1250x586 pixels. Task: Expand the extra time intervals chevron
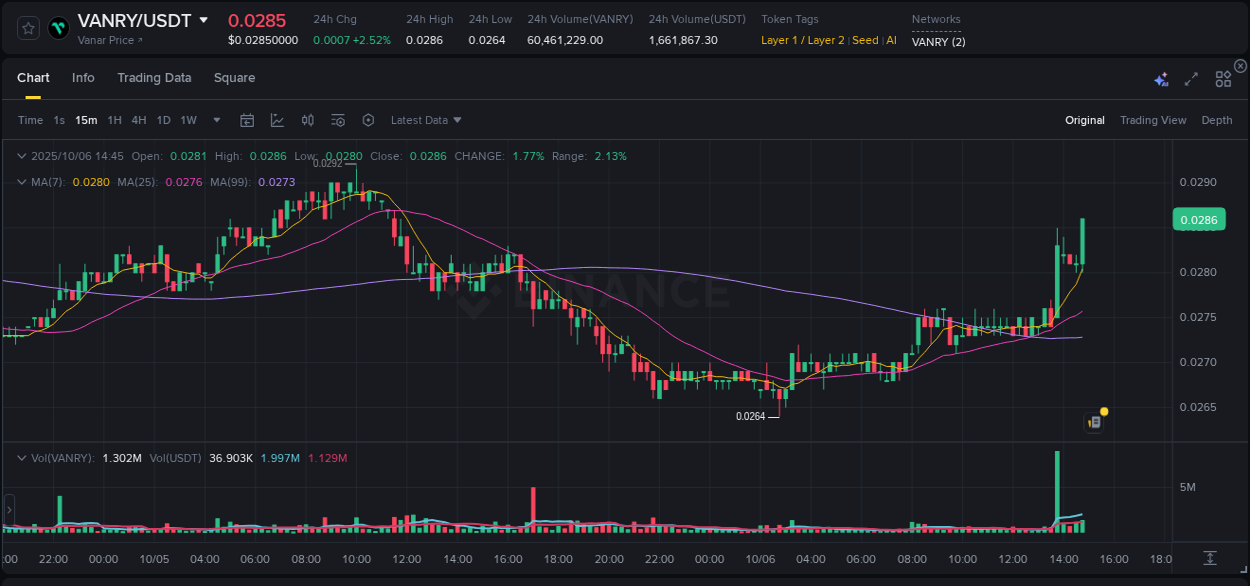pos(215,120)
